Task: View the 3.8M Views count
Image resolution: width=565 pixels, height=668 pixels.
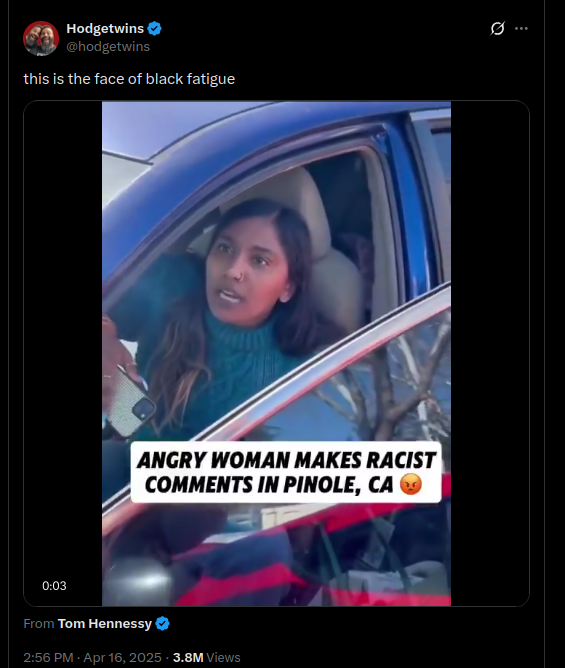Action: point(207,657)
